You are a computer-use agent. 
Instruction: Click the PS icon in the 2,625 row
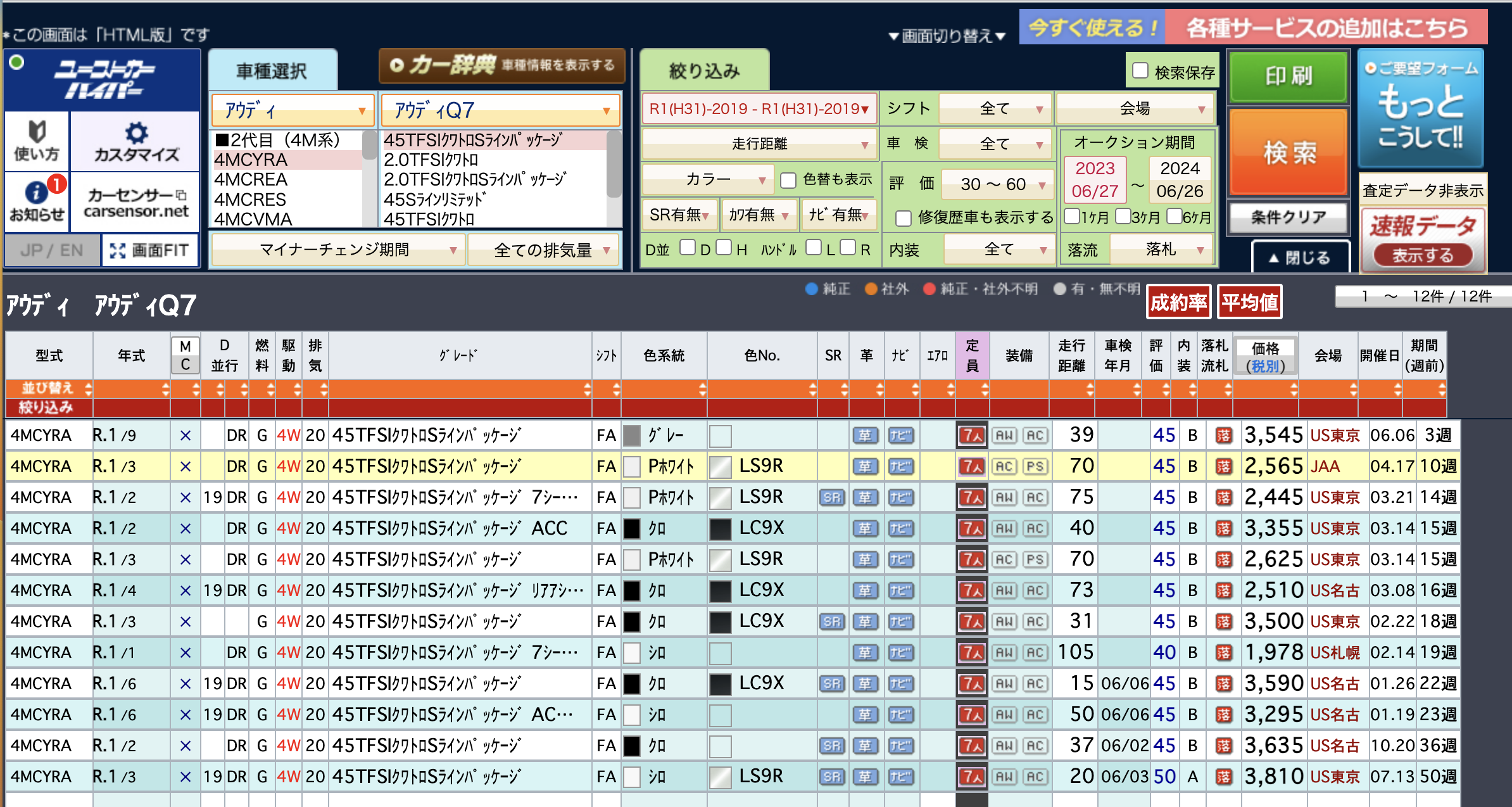1035,559
